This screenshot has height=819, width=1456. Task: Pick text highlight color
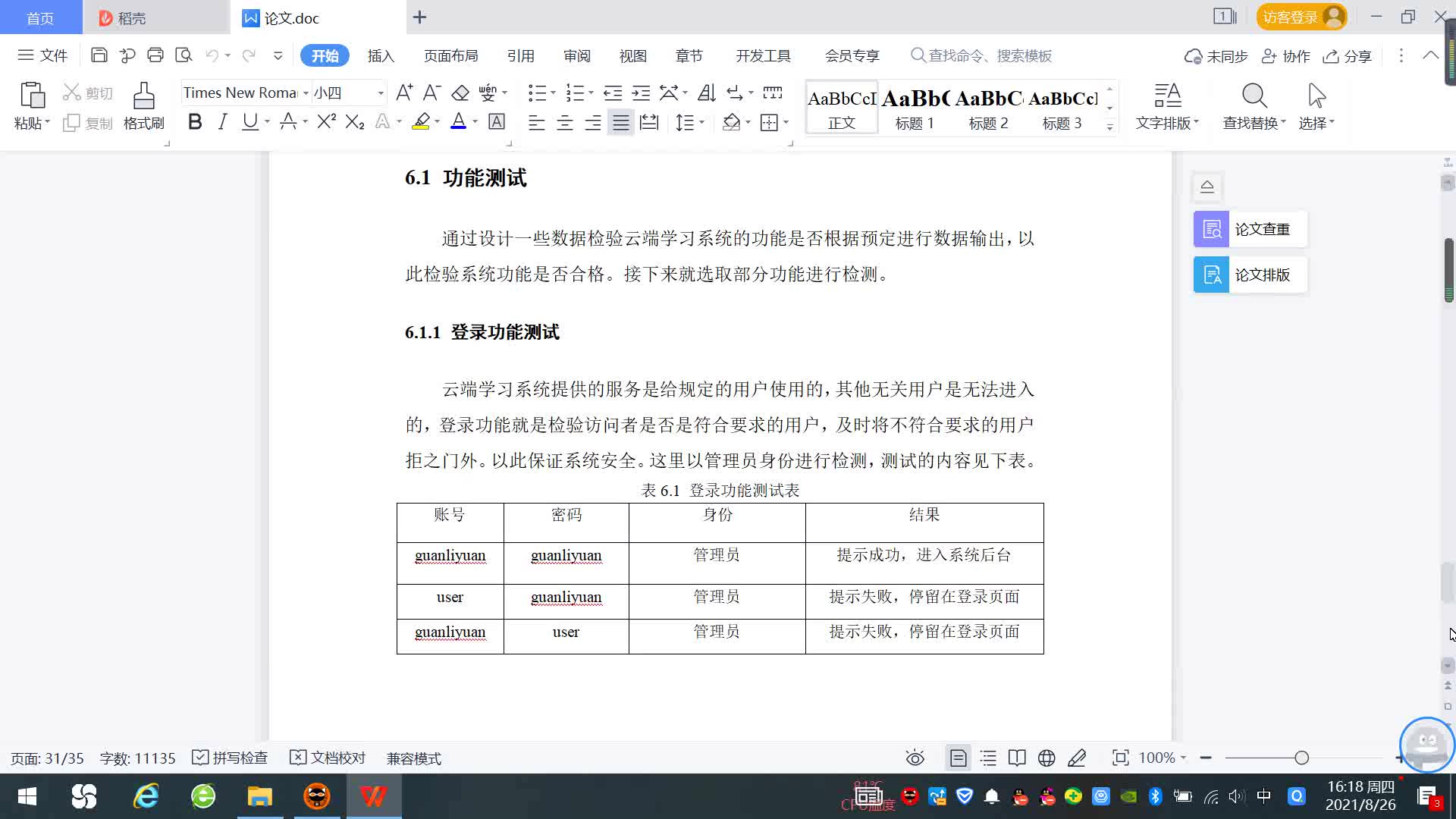[x=421, y=121]
